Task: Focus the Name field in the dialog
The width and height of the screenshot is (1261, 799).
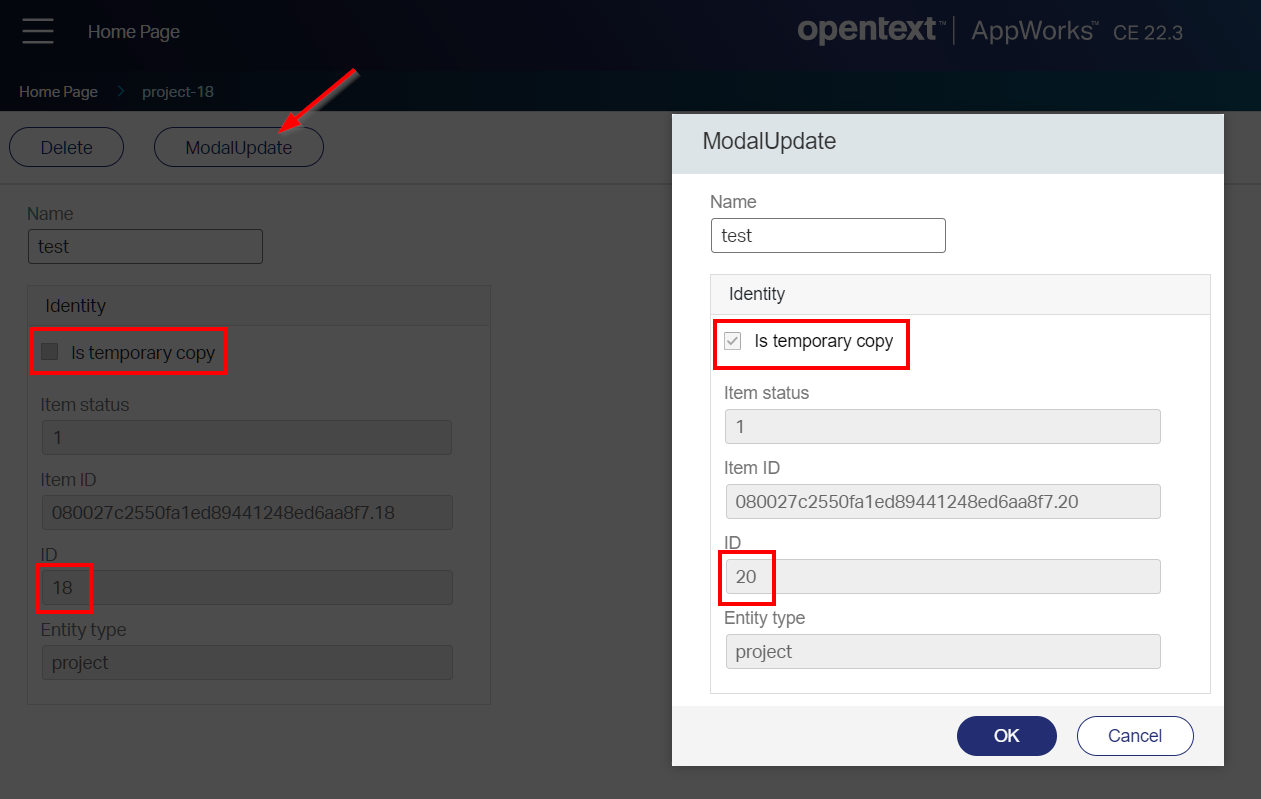Action: (x=827, y=236)
